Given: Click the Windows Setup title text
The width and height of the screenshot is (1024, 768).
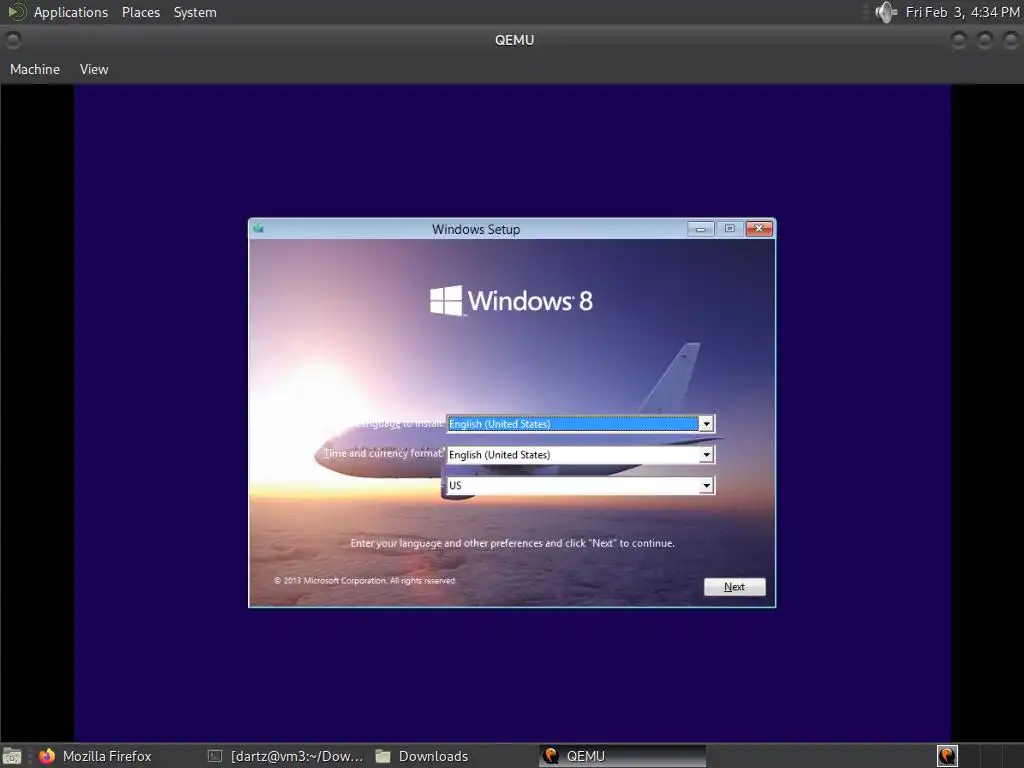Looking at the screenshot, I should (x=475, y=229).
